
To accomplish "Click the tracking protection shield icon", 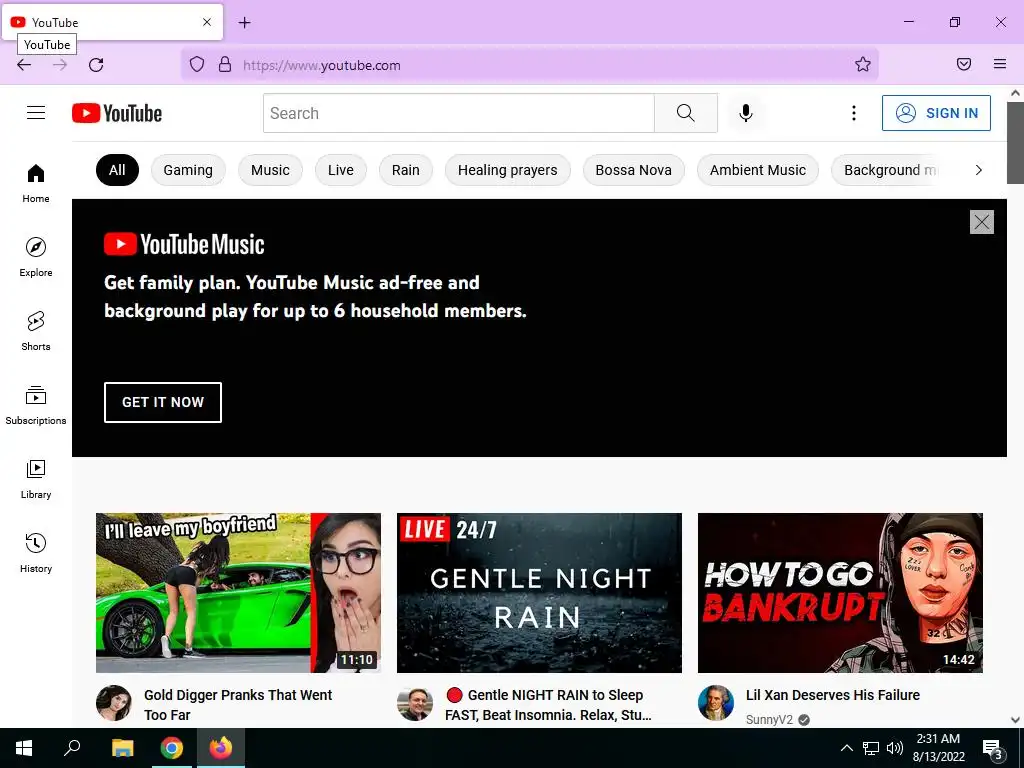I will 197,65.
